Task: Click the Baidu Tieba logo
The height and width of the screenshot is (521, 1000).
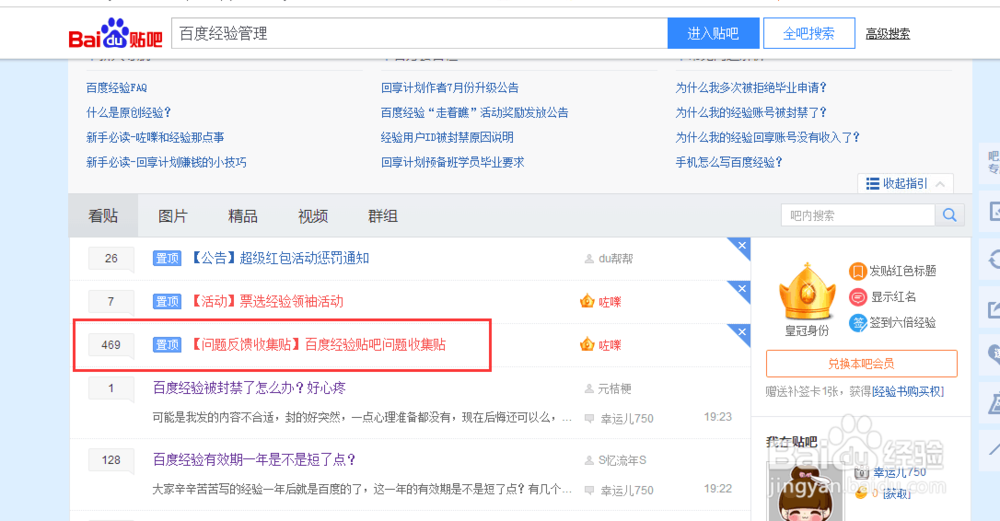Action: pyautogui.click(x=115, y=34)
